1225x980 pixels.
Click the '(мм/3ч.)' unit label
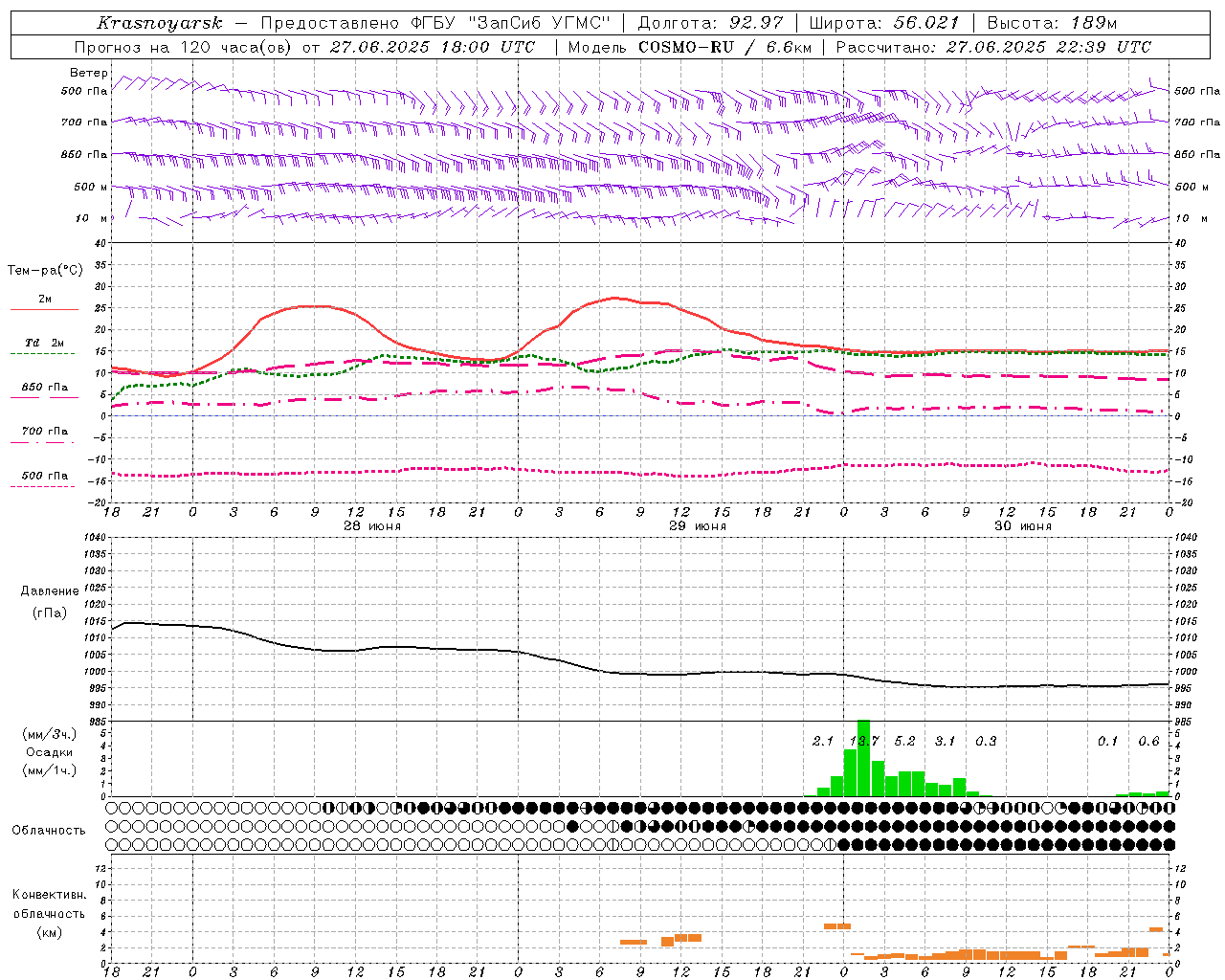(x=50, y=734)
